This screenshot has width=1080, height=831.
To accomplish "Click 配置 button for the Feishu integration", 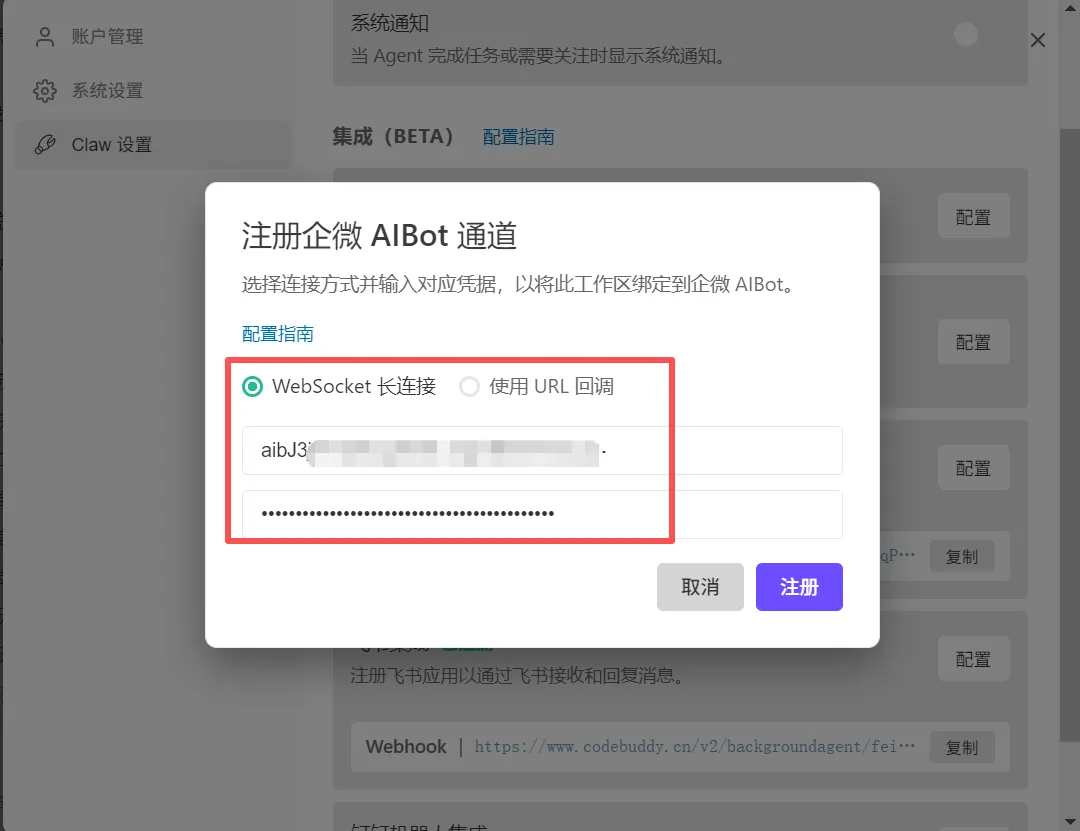I will tap(973, 659).
